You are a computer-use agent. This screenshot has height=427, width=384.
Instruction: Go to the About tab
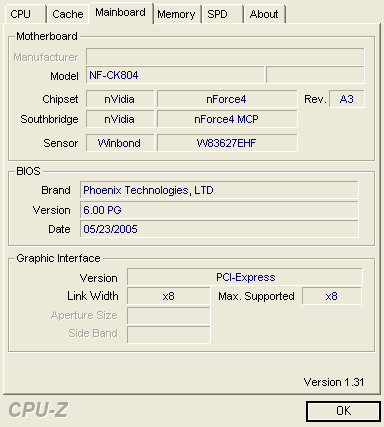coord(264,14)
